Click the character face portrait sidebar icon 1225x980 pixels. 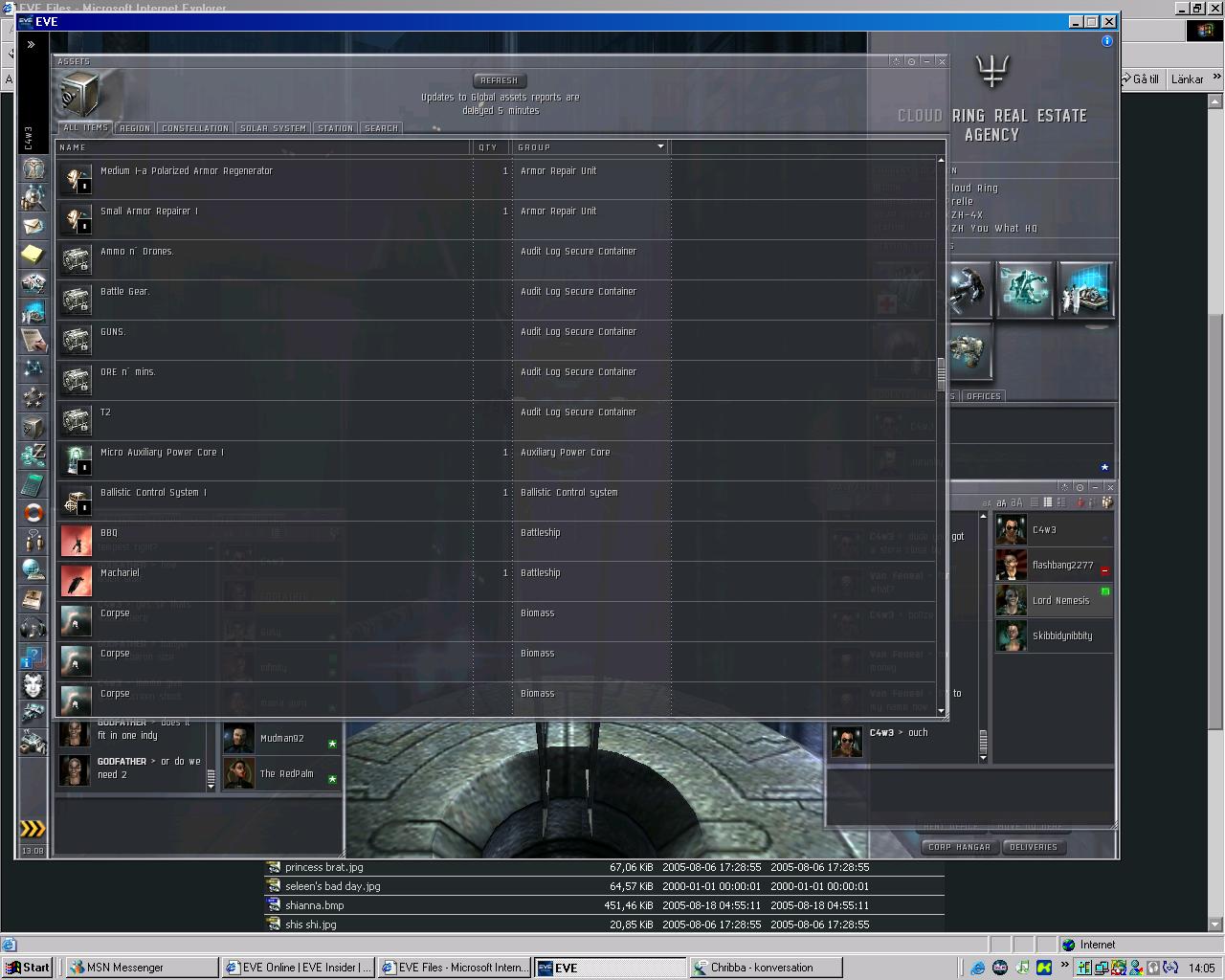click(x=33, y=685)
